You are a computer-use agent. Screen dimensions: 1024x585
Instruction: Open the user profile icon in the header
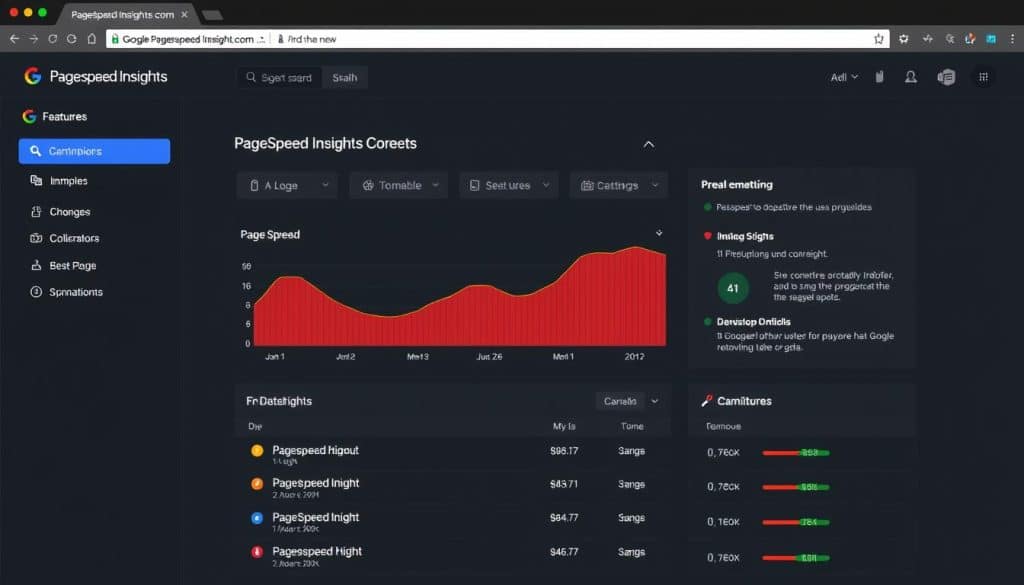click(910, 77)
